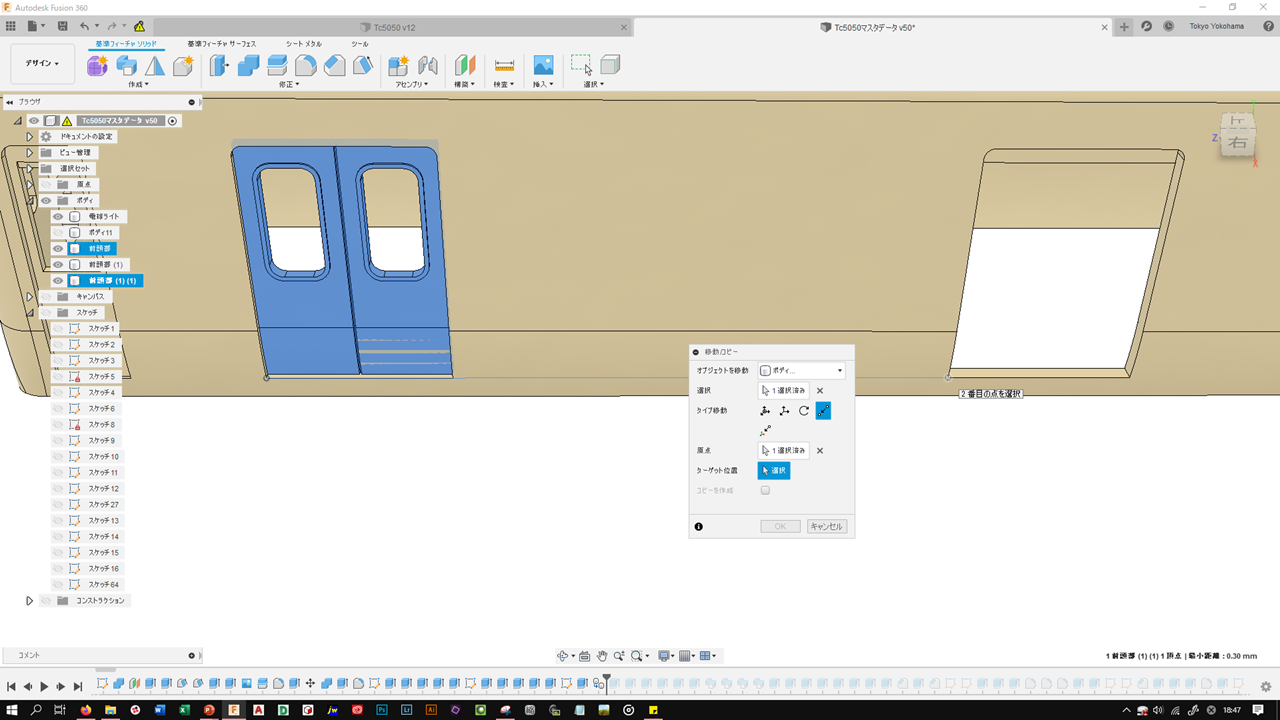Select the point-to-position move type icon

(x=766, y=430)
